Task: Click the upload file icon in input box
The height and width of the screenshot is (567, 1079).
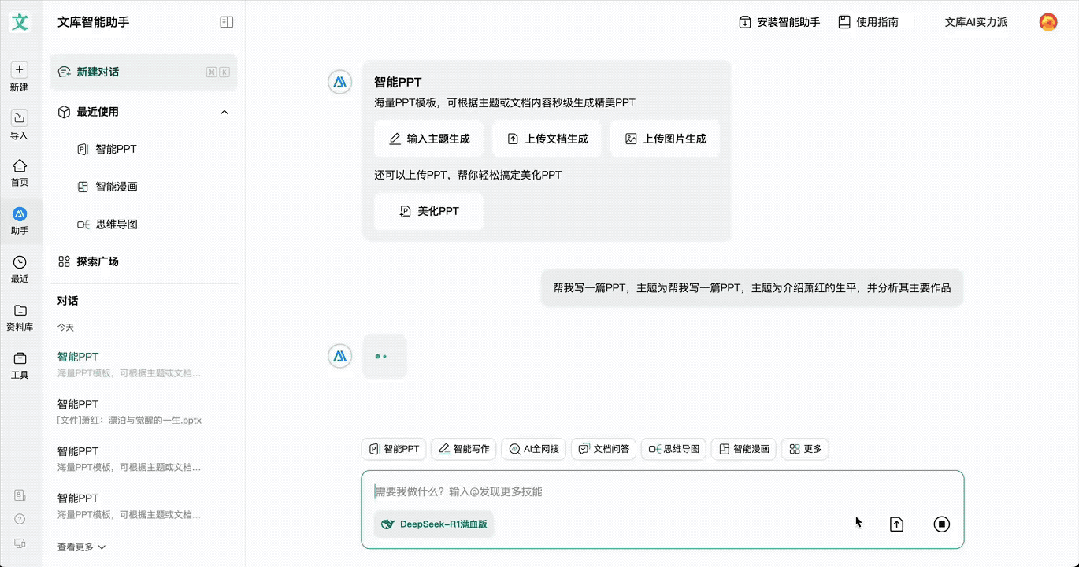Action: click(897, 524)
